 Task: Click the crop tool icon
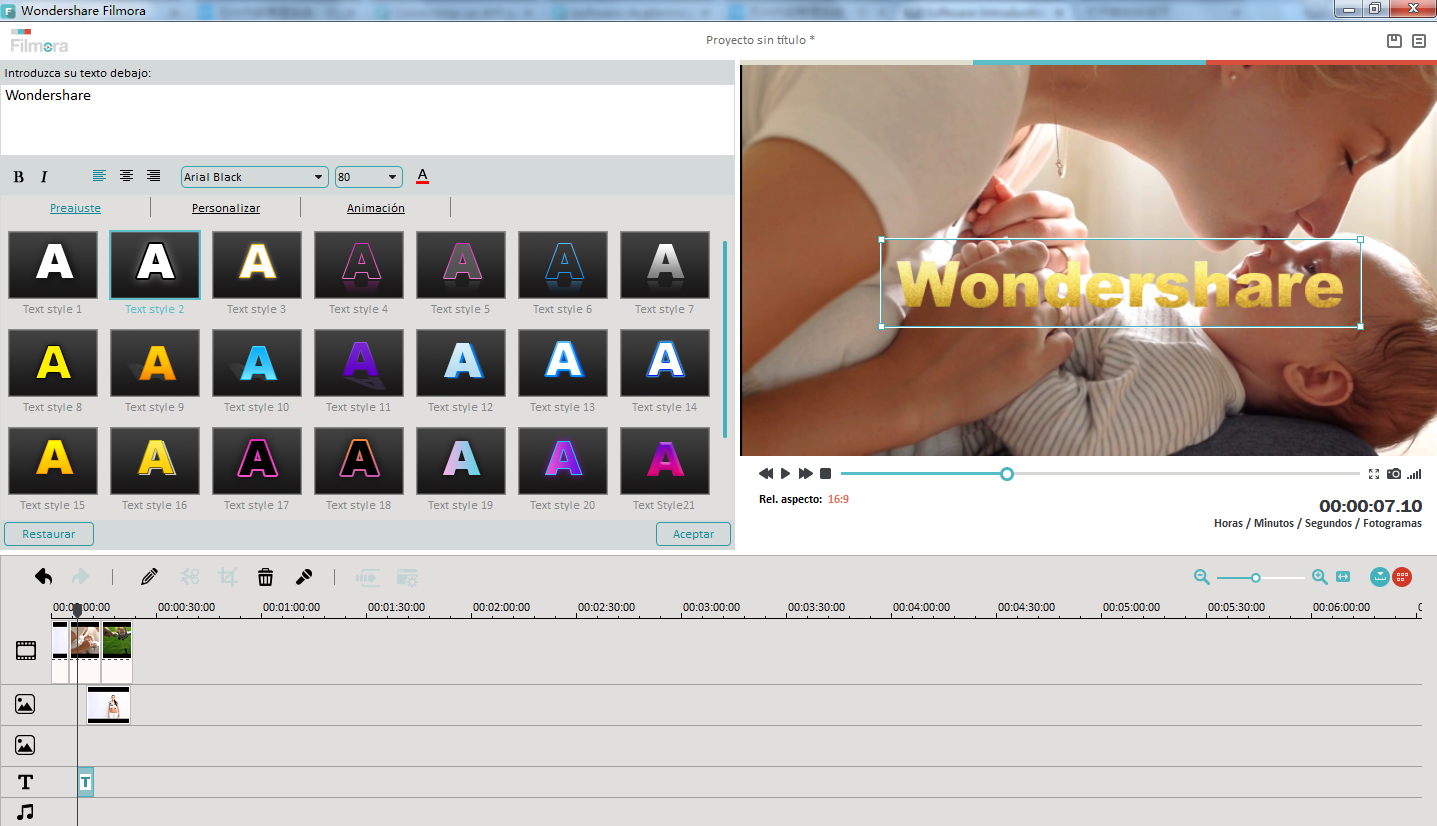pos(228,576)
